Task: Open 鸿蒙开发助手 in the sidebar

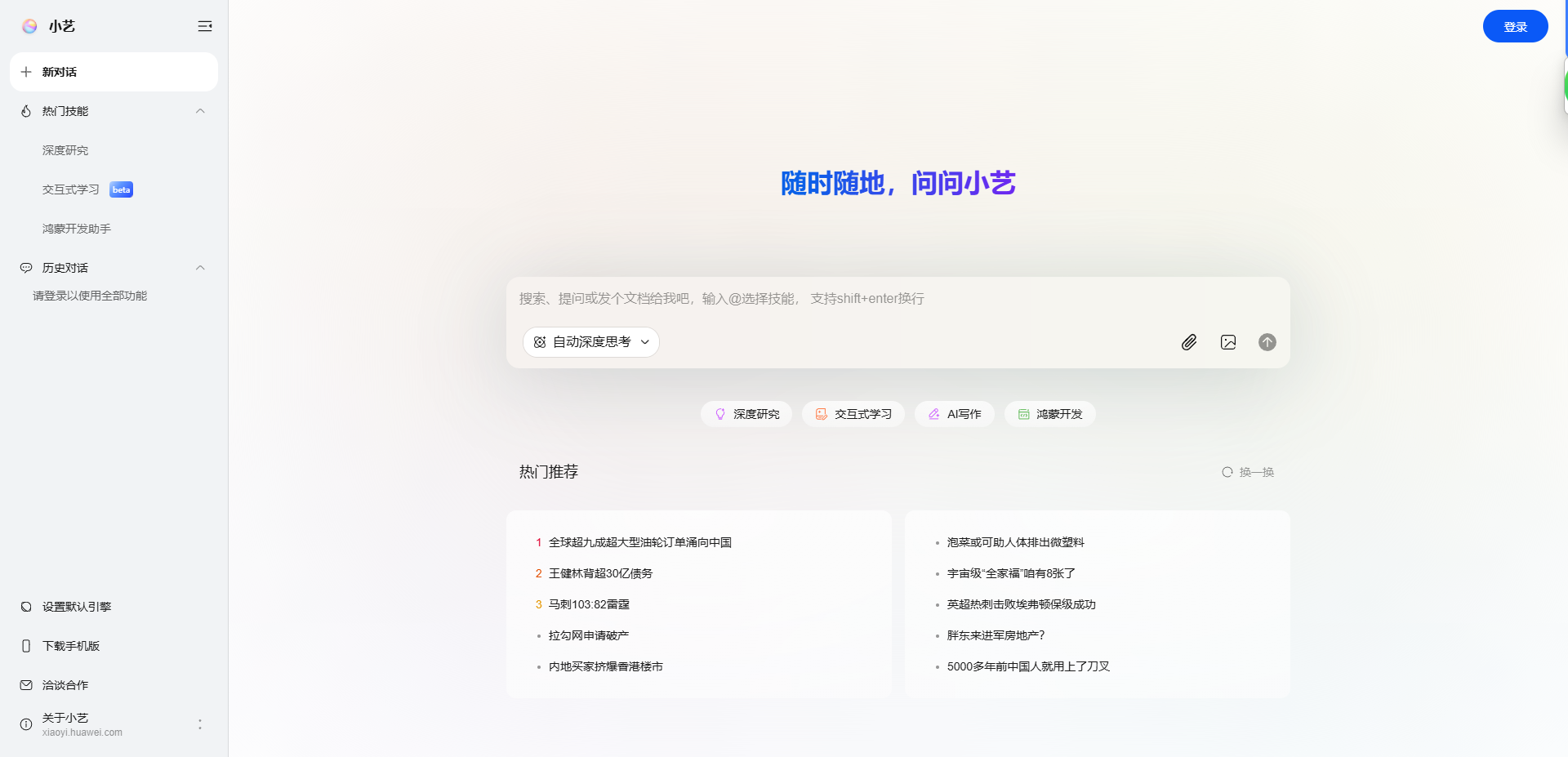Action: click(77, 229)
